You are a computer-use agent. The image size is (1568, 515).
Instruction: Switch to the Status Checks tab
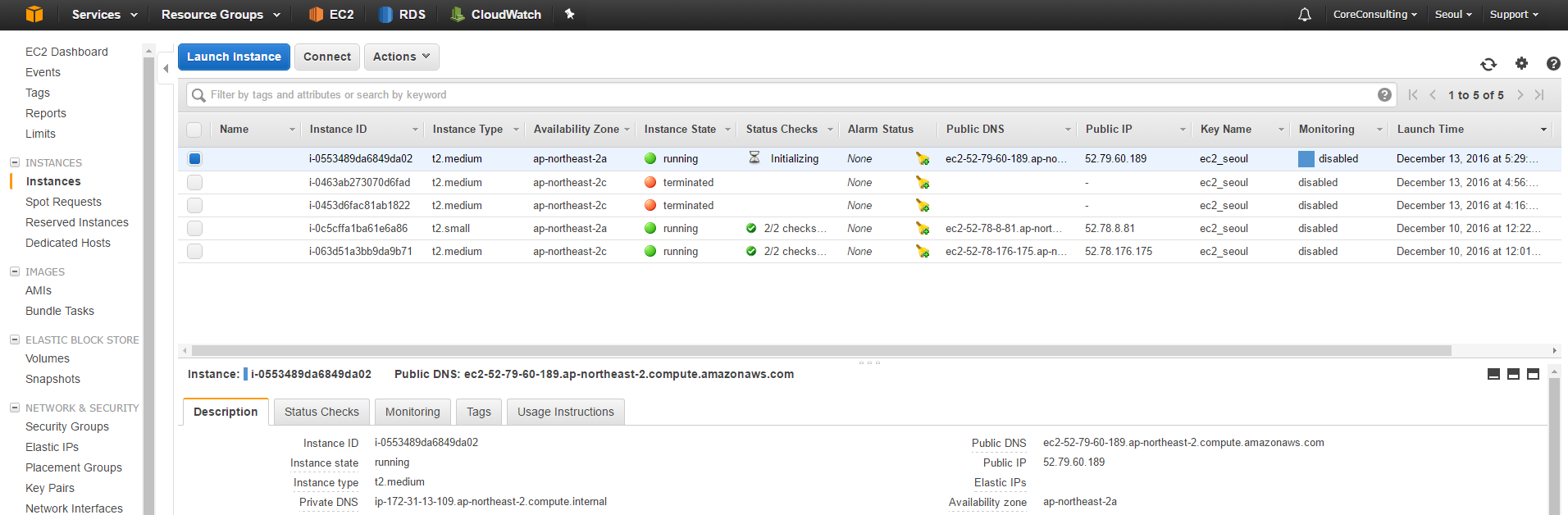tap(321, 412)
